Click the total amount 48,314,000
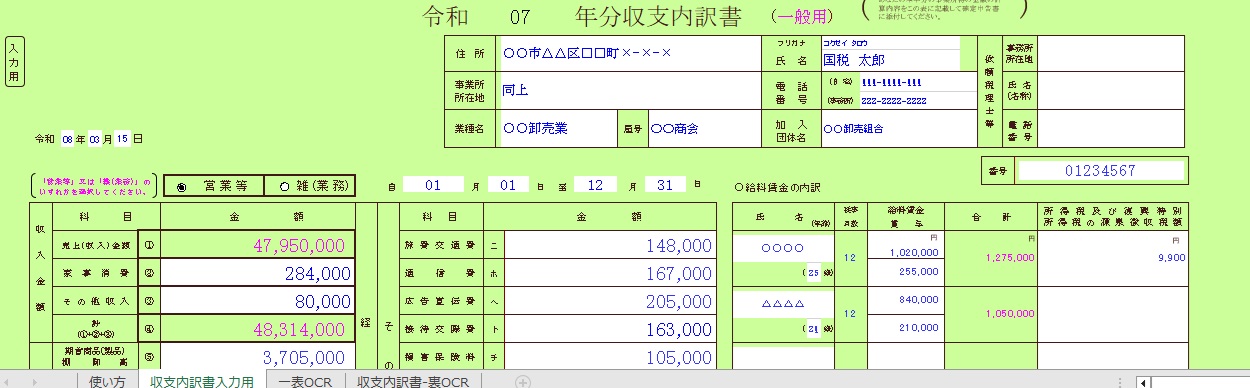This screenshot has height=388, width=1250. 258,329
